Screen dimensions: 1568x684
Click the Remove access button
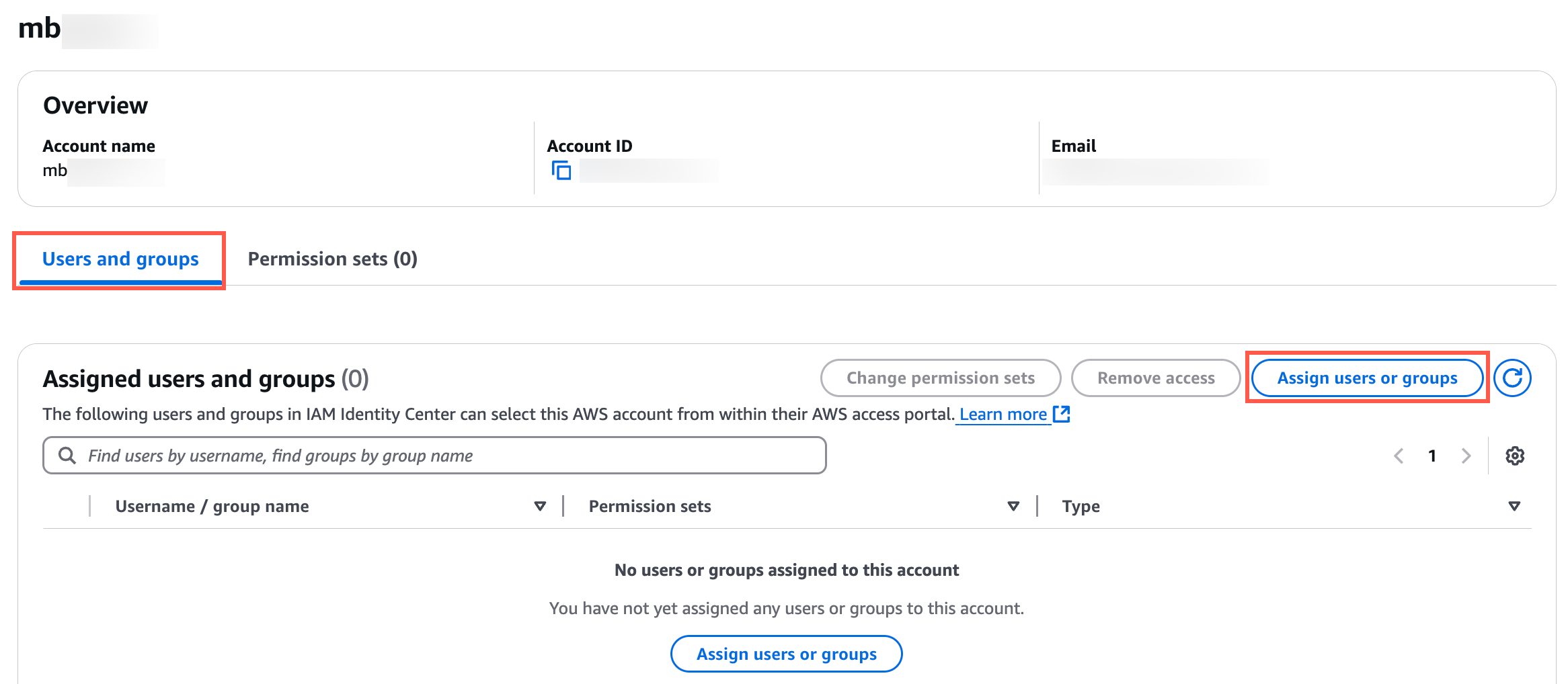pos(1156,378)
